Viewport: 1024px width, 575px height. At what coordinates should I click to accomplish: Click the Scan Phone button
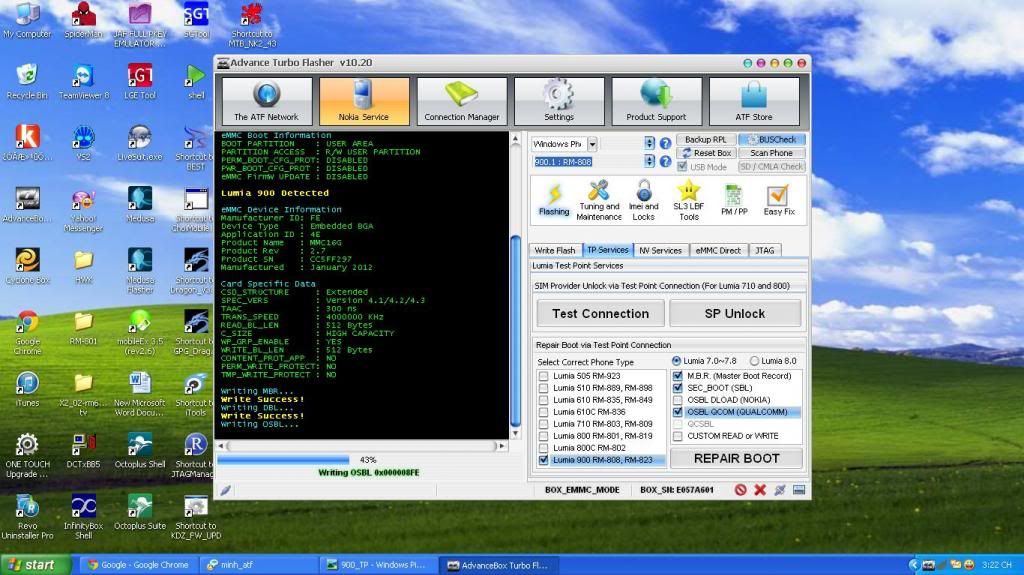tap(772, 153)
